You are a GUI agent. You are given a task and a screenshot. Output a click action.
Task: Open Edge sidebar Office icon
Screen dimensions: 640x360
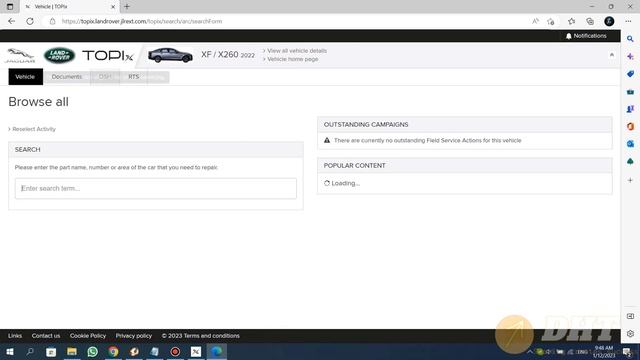630,127
